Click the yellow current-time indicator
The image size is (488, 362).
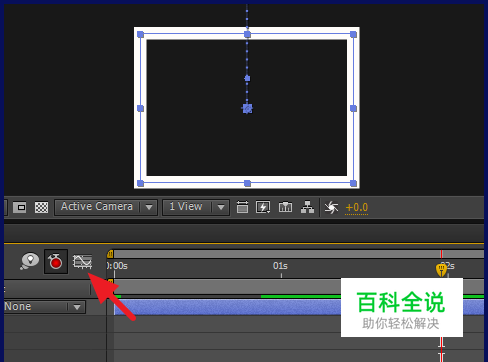442,270
